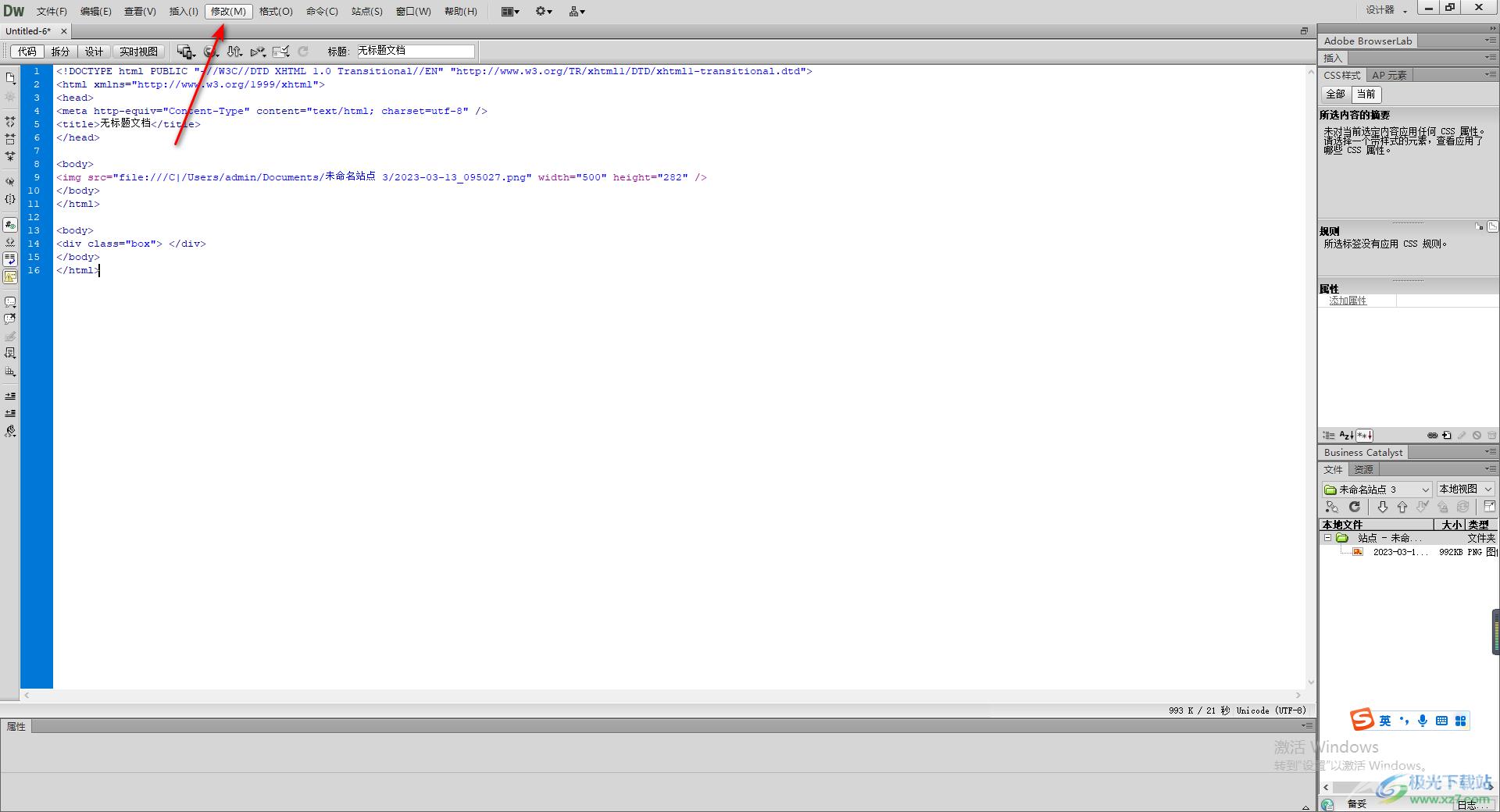Viewport: 1500px width, 812px height.
Task: Click Show only set properties icon
Action: [1364, 436]
